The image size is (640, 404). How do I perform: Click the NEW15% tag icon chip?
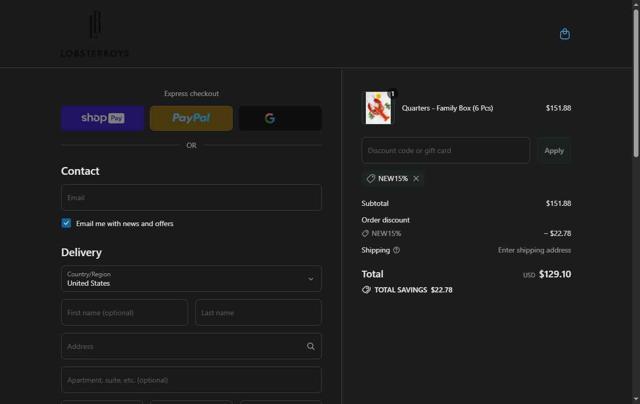point(371,178)
